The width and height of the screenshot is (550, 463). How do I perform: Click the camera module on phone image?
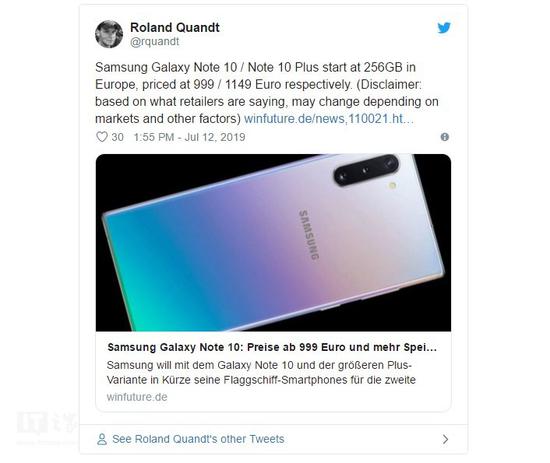366,170
